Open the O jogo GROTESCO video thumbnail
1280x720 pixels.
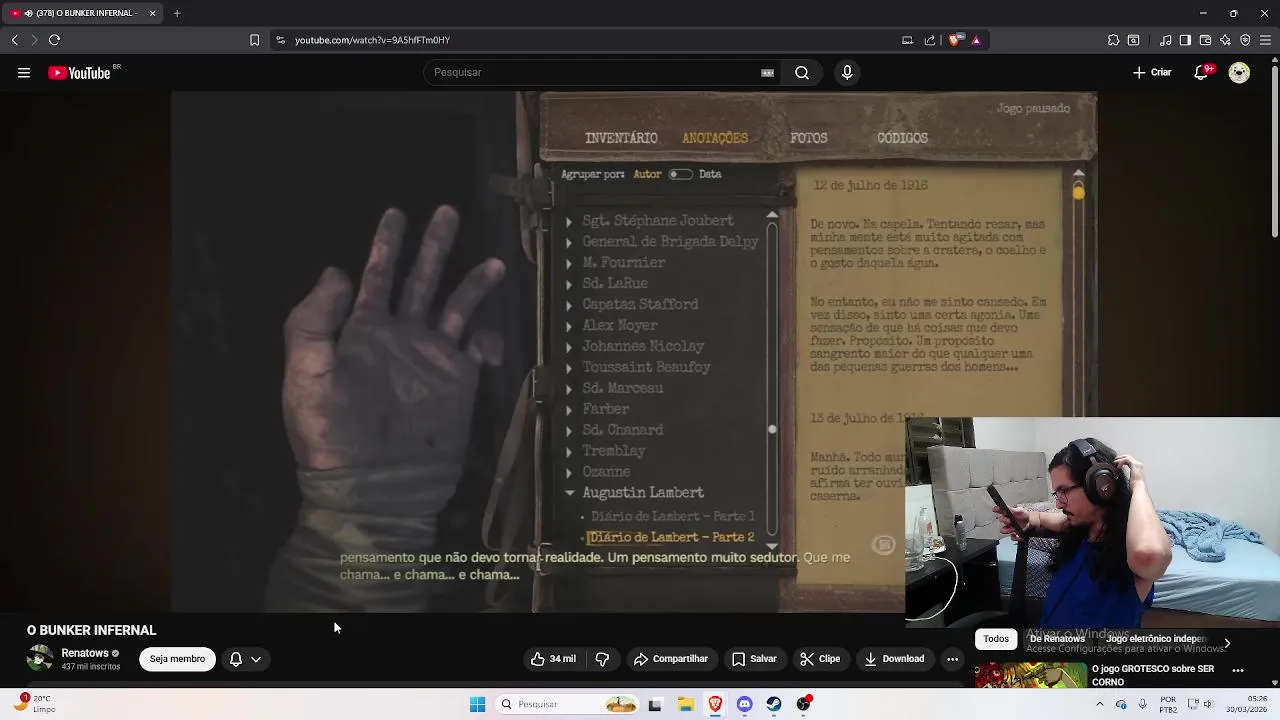(x=1030, y=676)
